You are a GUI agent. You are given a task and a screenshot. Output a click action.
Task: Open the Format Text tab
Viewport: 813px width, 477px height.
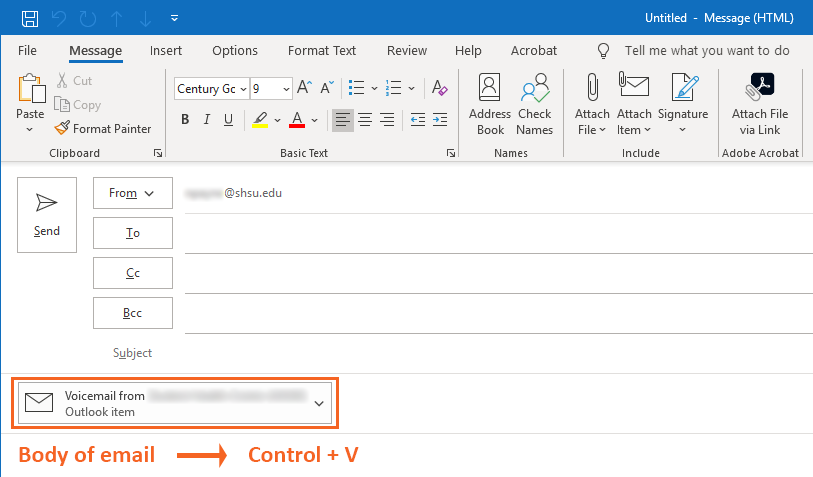click(x=322, y=50)
